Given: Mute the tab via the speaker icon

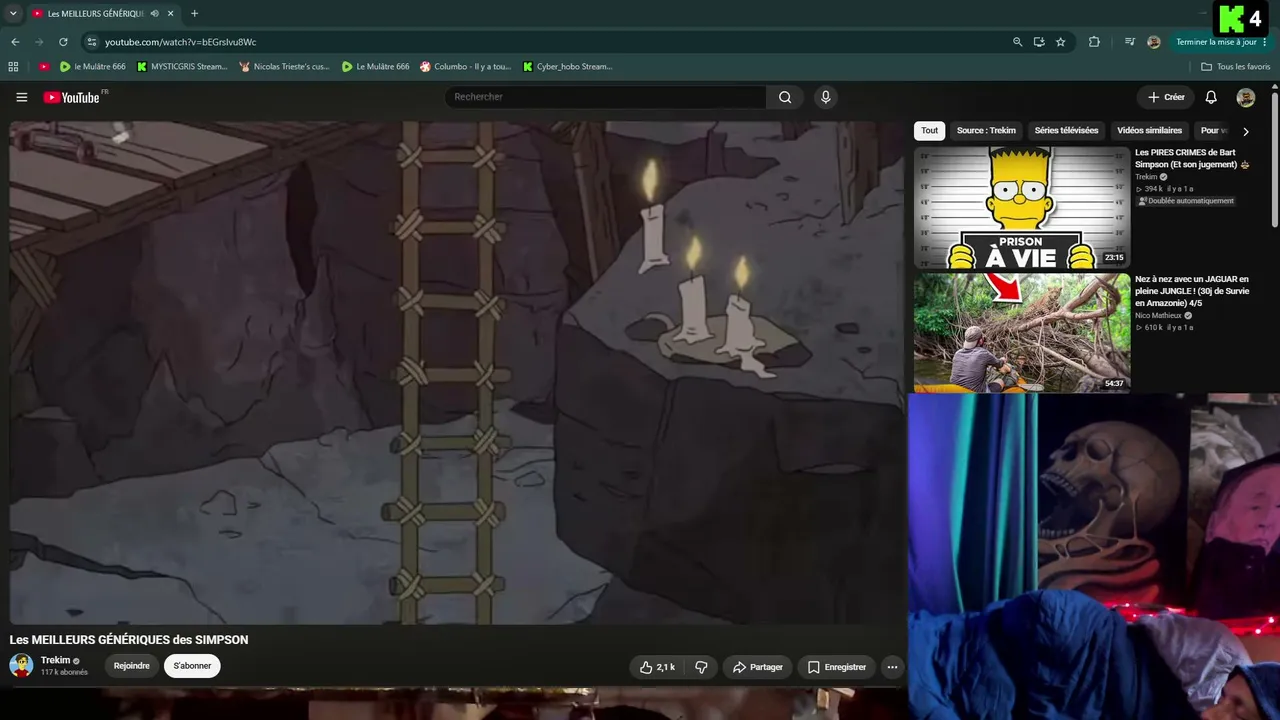Looking at the screenshot, I should [154, 14].
